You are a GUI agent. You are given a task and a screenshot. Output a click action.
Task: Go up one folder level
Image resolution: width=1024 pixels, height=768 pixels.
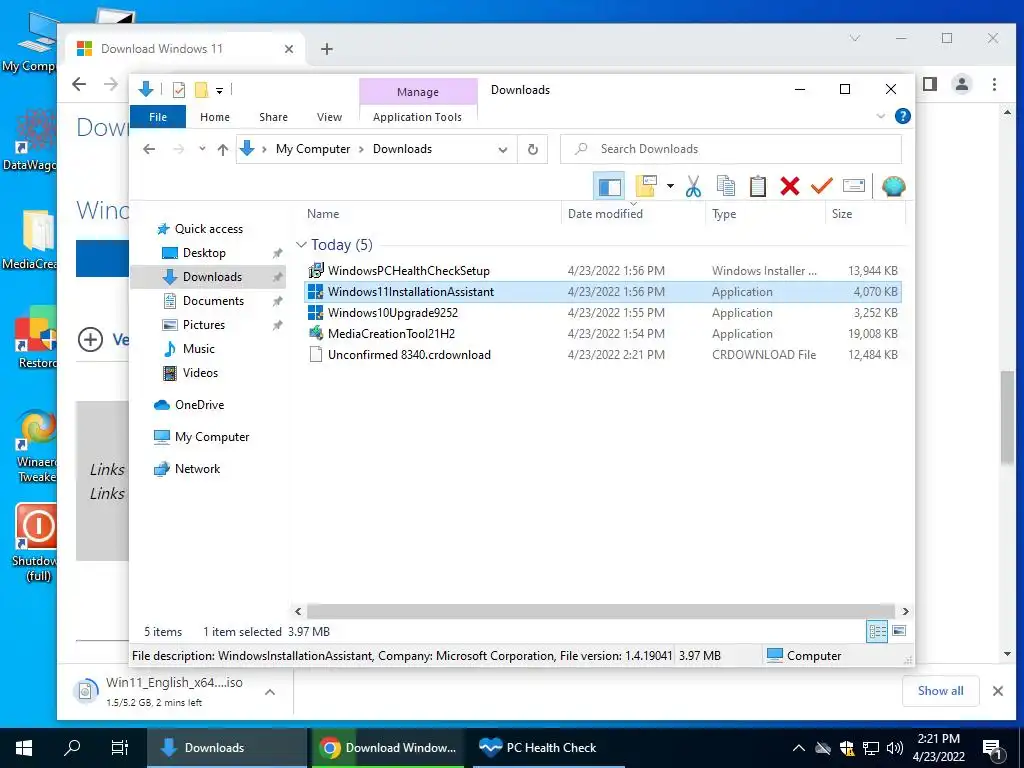point(223,150)
